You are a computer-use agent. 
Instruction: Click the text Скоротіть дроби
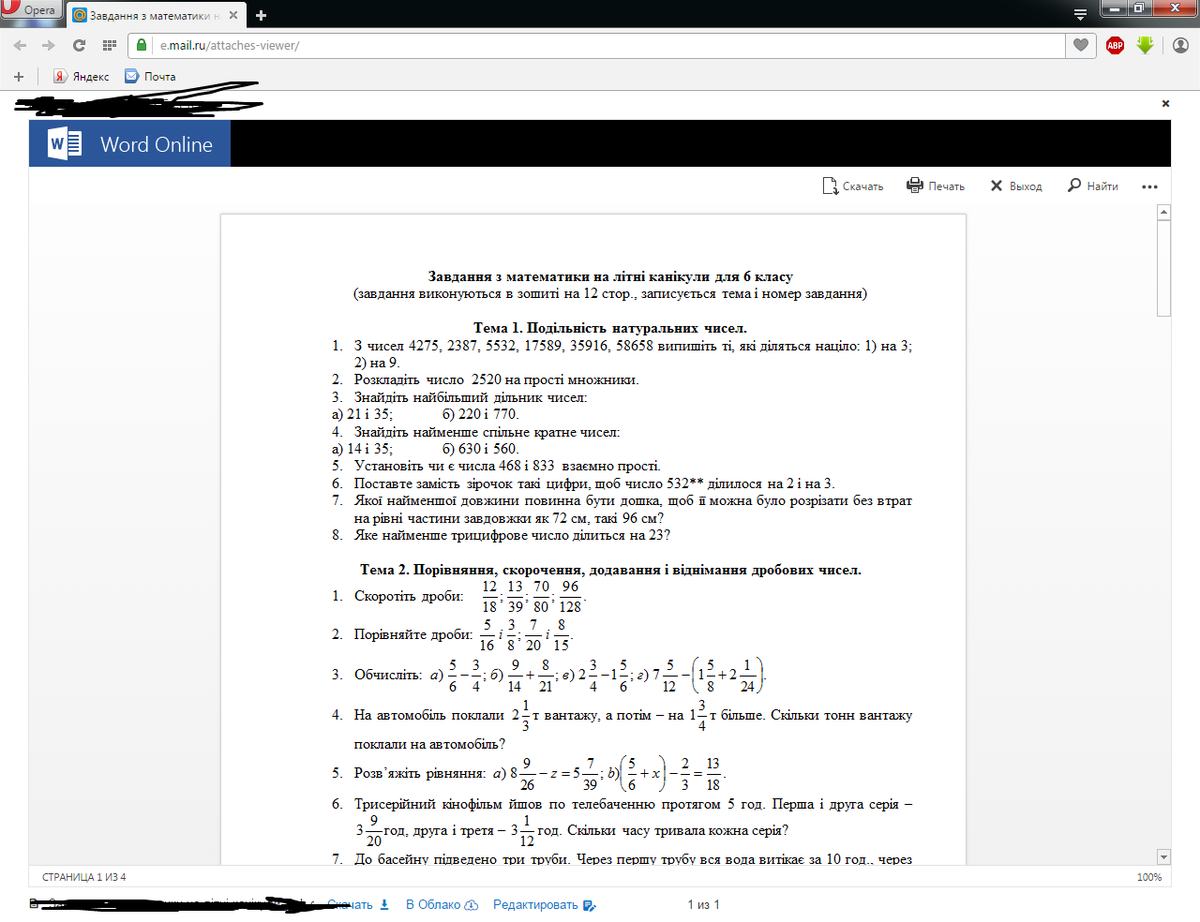point(409,597)
